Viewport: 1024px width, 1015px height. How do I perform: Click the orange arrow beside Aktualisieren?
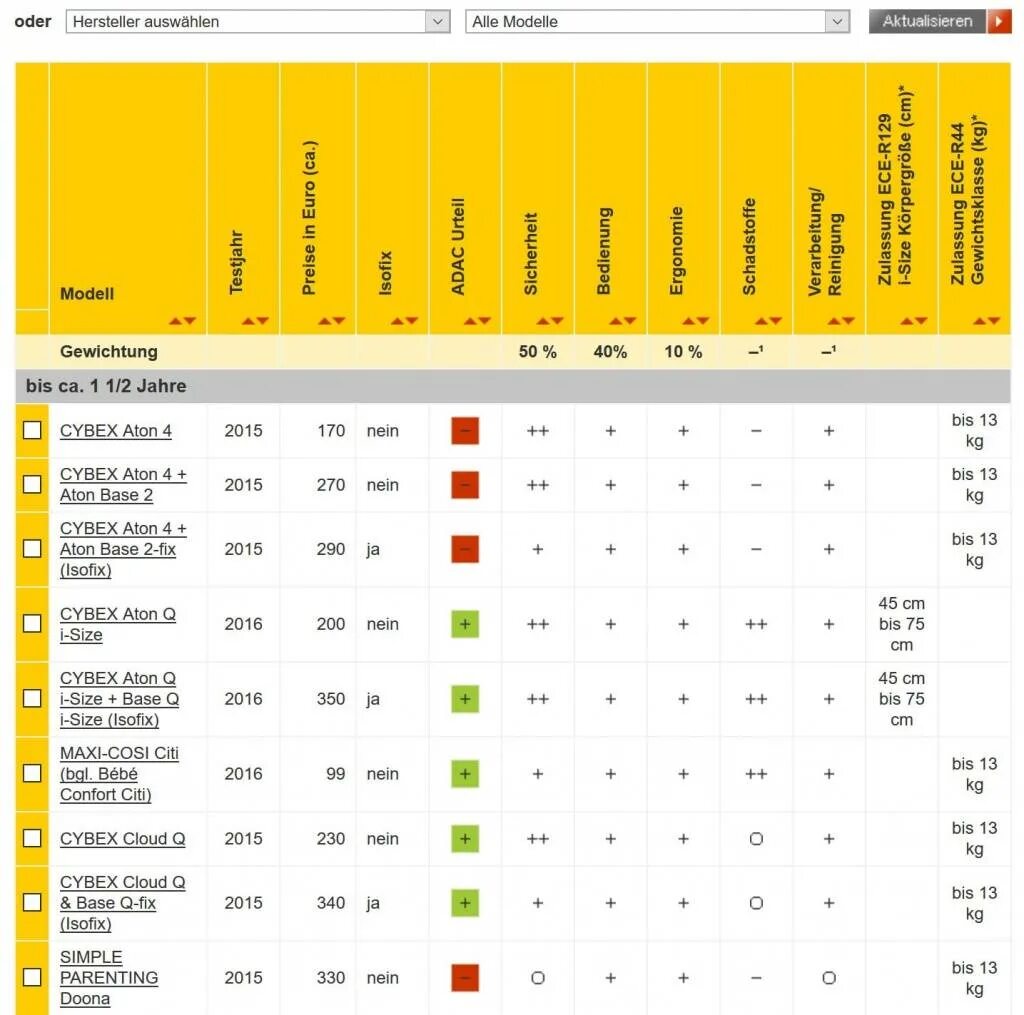(999, 22)
